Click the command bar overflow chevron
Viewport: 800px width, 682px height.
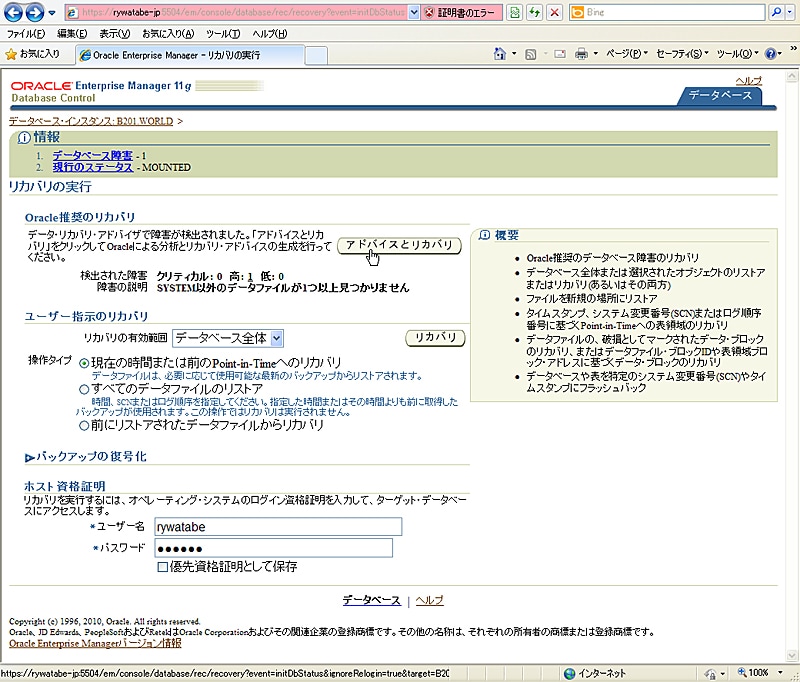[x=793, y=48]
